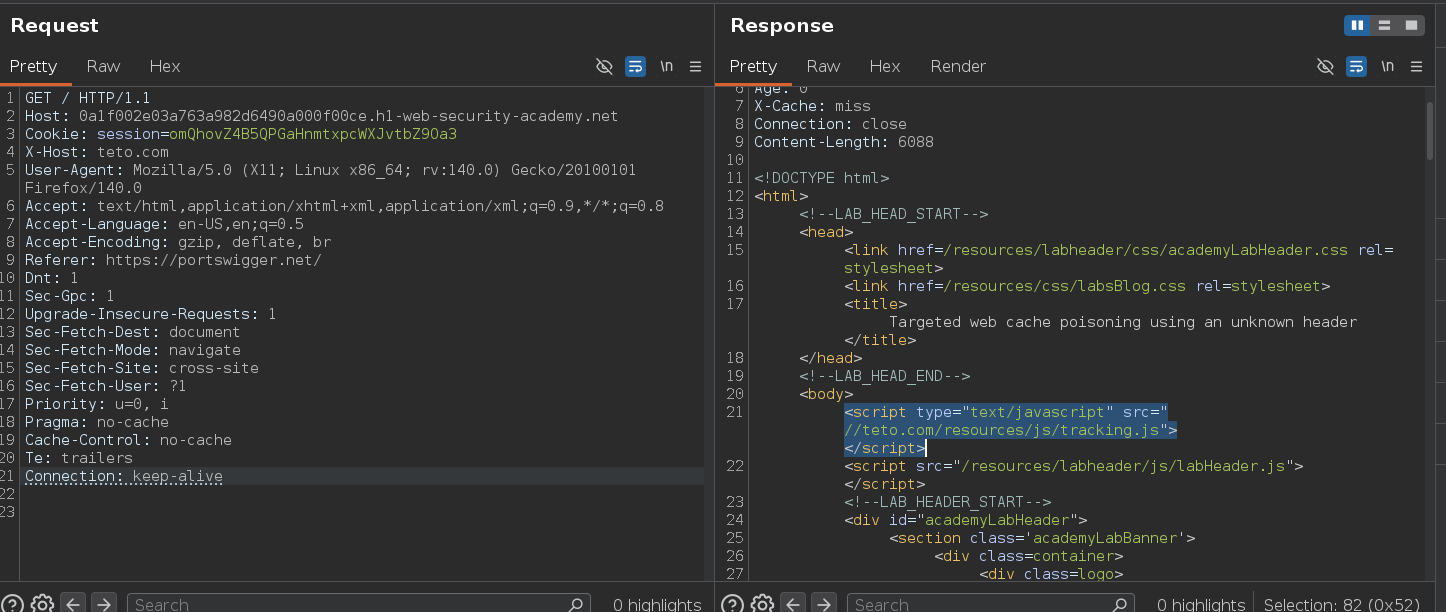1446x612 pixels.
Task: Open the Response panel options menu
Action: pos(1416,67)
